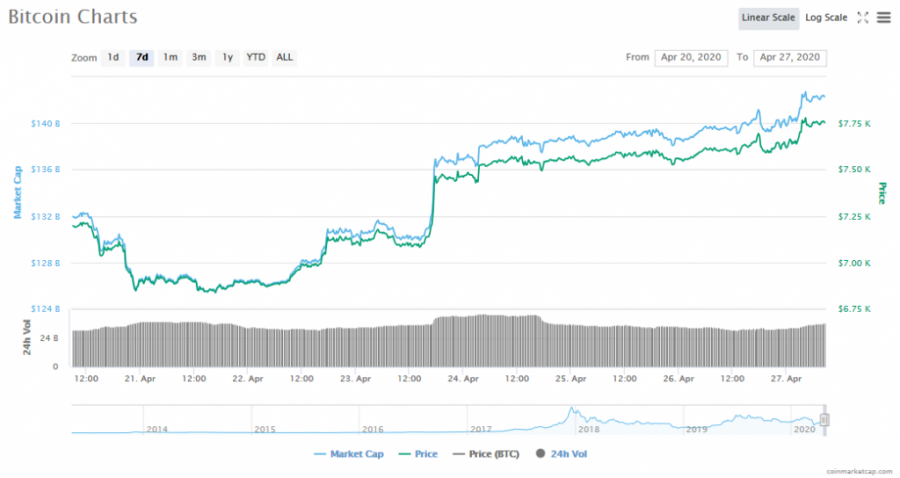Click 2014 in the navigator timeline
This screenshot has height=478, width=900.
pos(157,429)
